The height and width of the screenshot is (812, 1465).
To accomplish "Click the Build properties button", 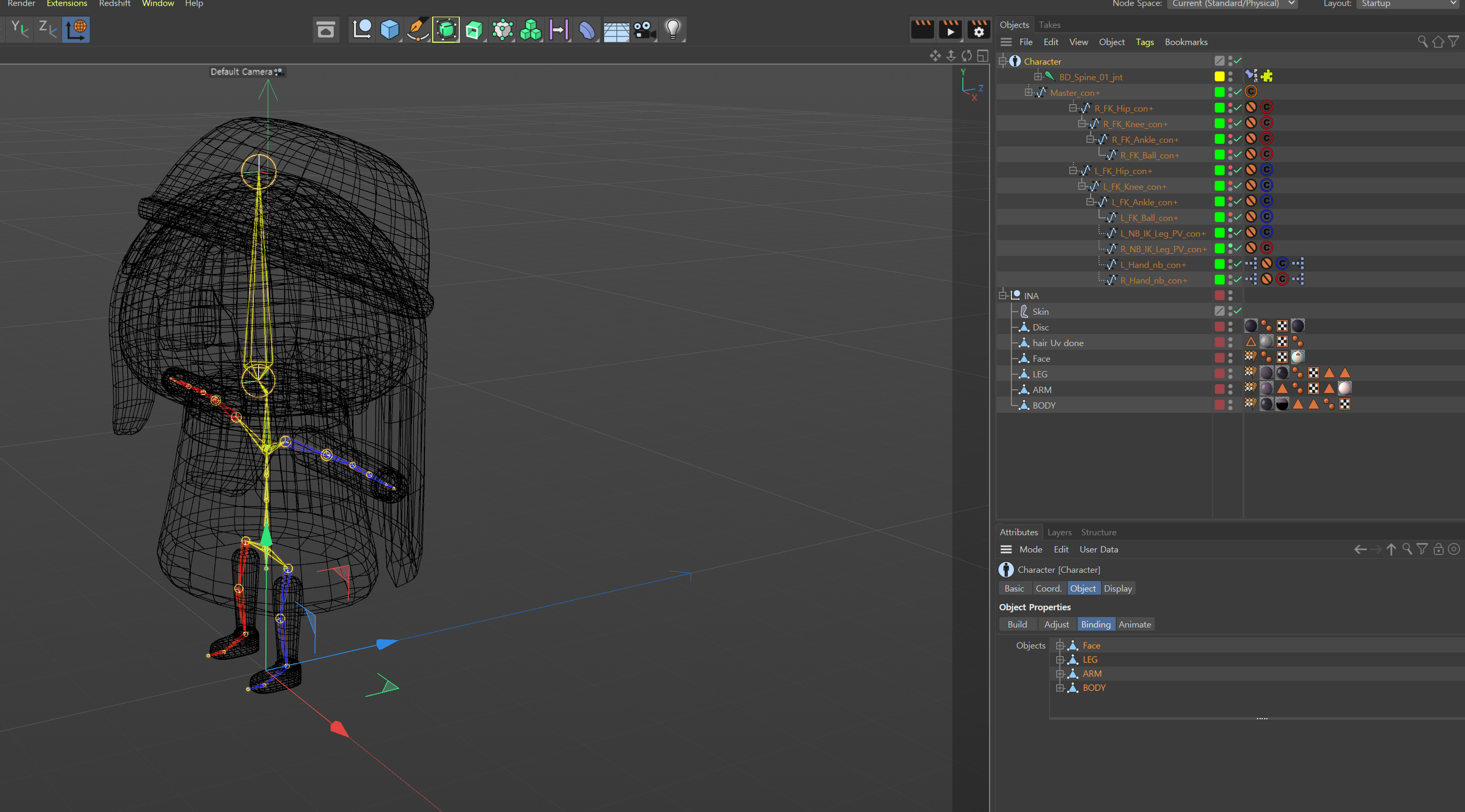I will 1018,624.
